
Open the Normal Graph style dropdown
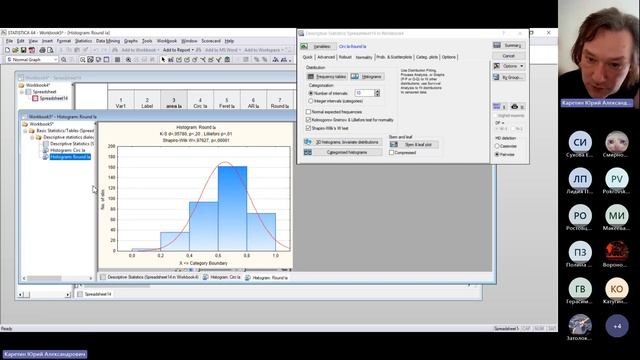(56, 60)
